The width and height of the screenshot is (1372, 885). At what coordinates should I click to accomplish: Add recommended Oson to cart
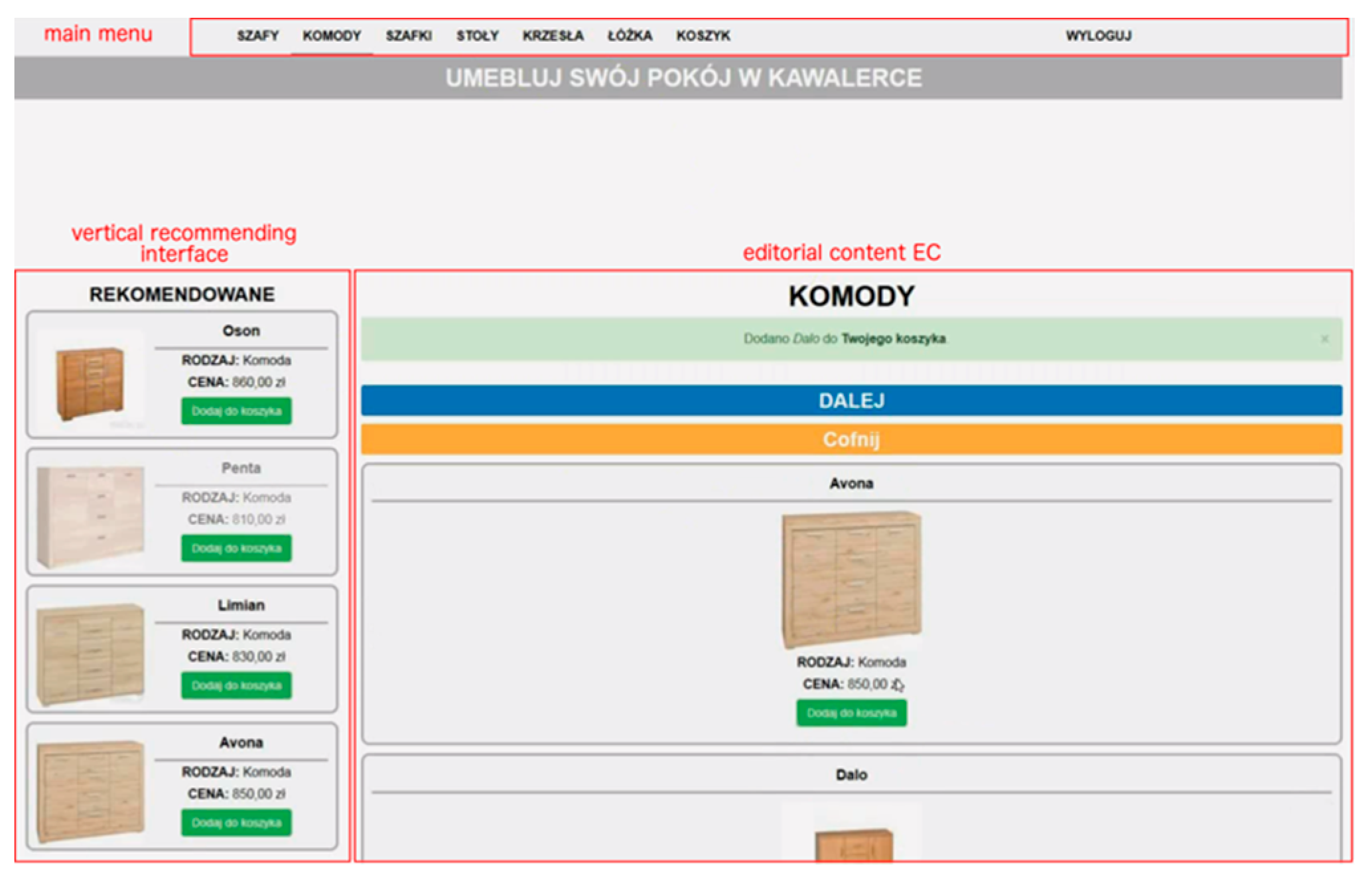tap(236, 411)
